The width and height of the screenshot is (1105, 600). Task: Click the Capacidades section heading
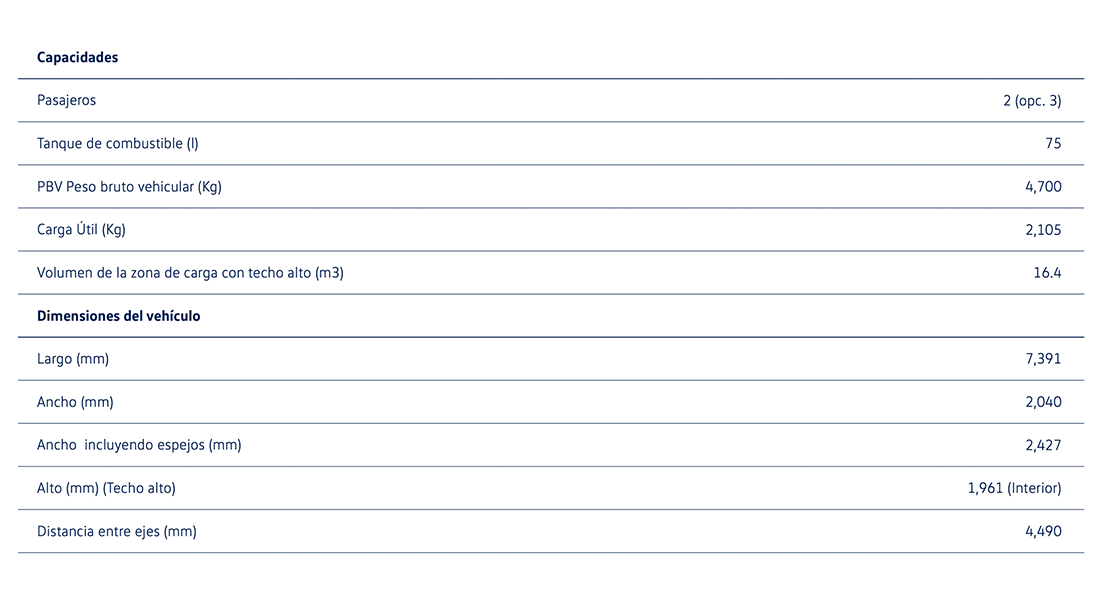click(77, 58)
